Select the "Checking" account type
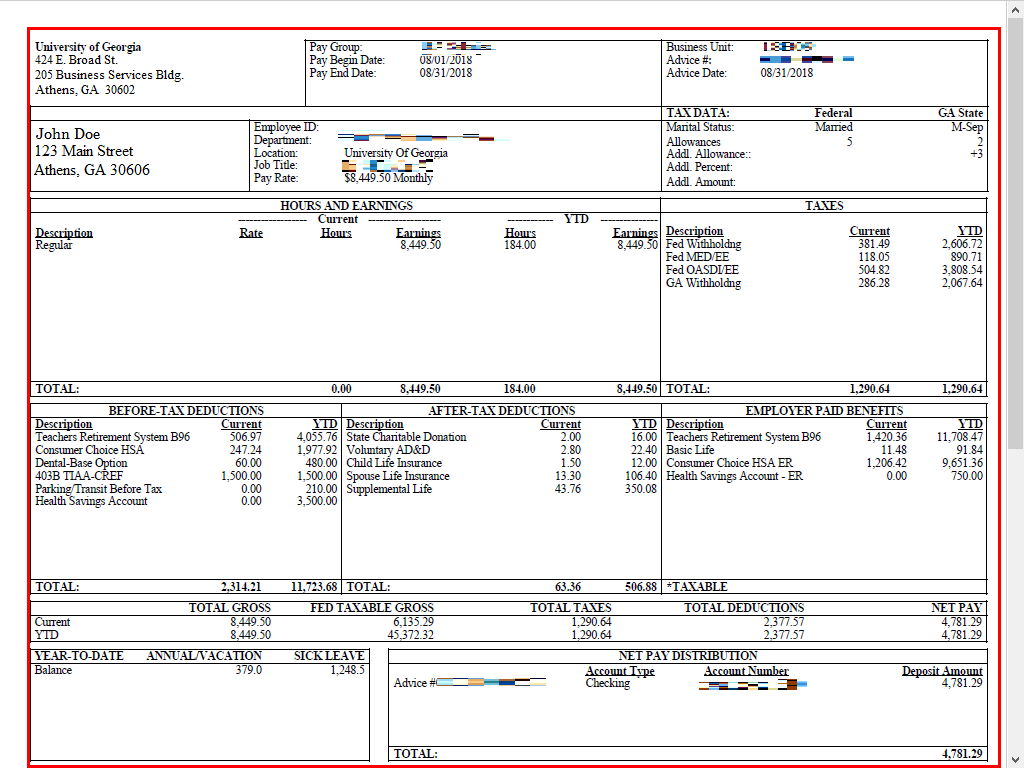The height and width of the screenshot is (768, 1024). 608,683
